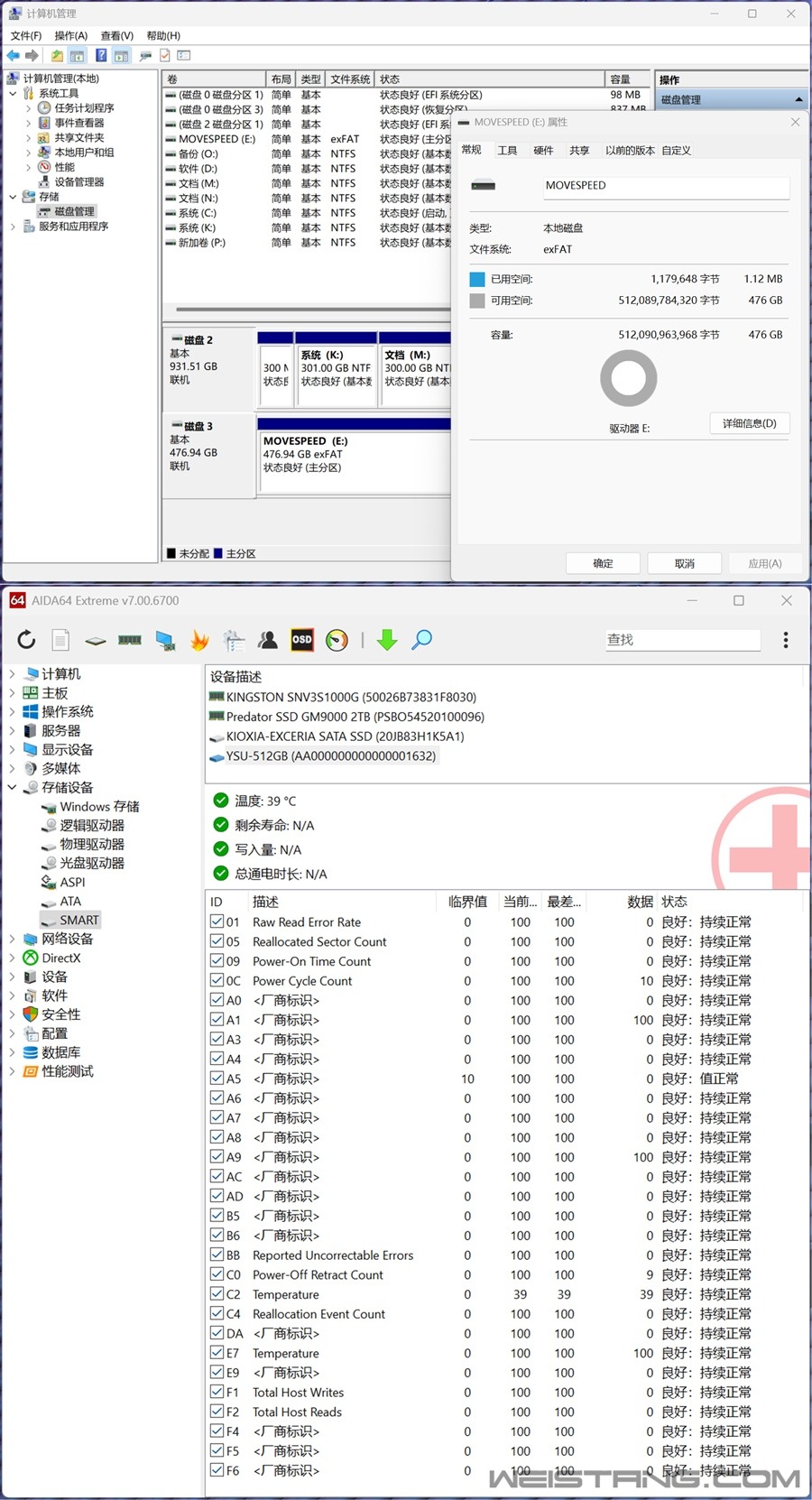Image resolution: width=812 pixels, height=1500 pixels.
Task: Click the AIDA64 magnifier search icon
Action: (421, 640)
